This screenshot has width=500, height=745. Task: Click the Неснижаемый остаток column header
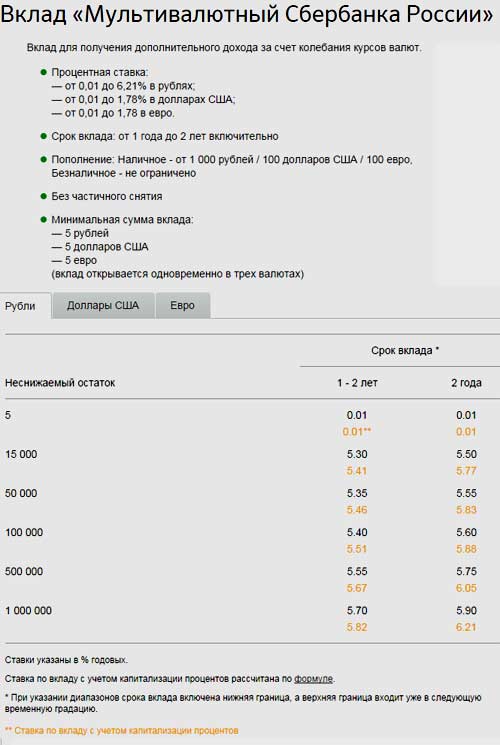(x=60, y=383)
